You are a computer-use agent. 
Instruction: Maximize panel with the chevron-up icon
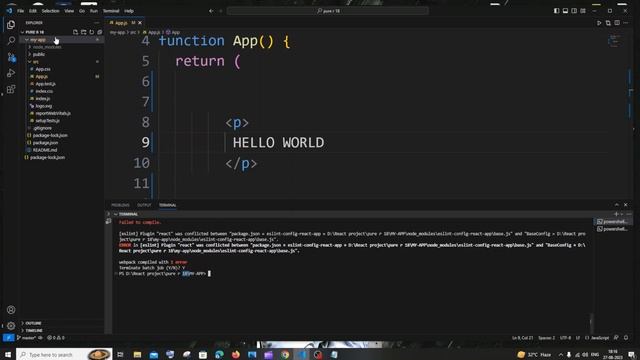(617, 205)
